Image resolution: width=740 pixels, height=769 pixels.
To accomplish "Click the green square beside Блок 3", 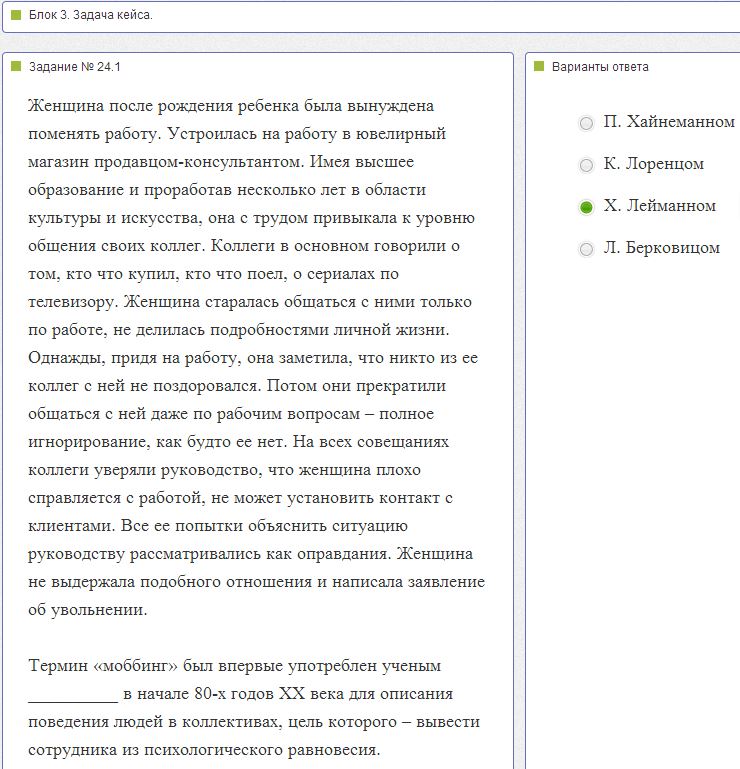I will point(16,15).
